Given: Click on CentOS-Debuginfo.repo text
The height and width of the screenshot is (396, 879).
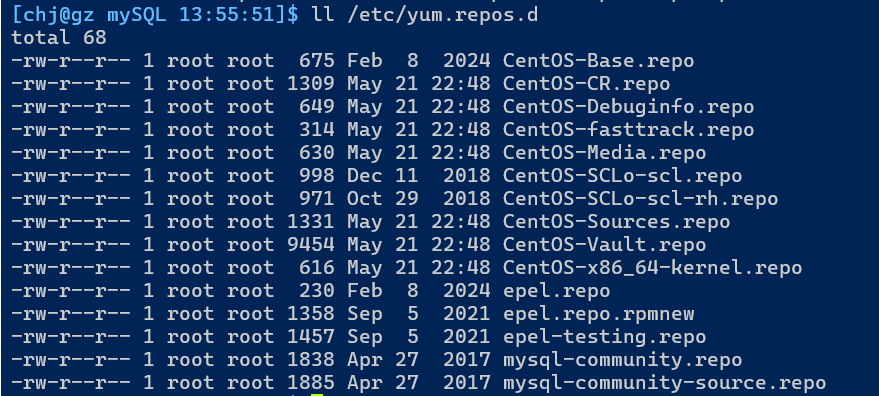Looking at the screenshot, I should point(628,107).
